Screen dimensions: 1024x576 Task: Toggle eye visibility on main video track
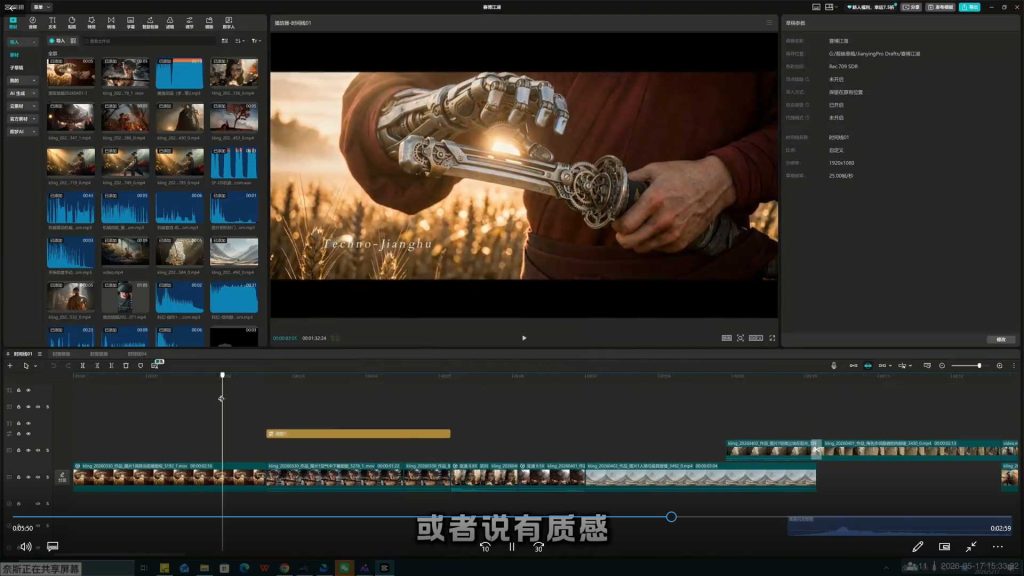click(28, 477)
